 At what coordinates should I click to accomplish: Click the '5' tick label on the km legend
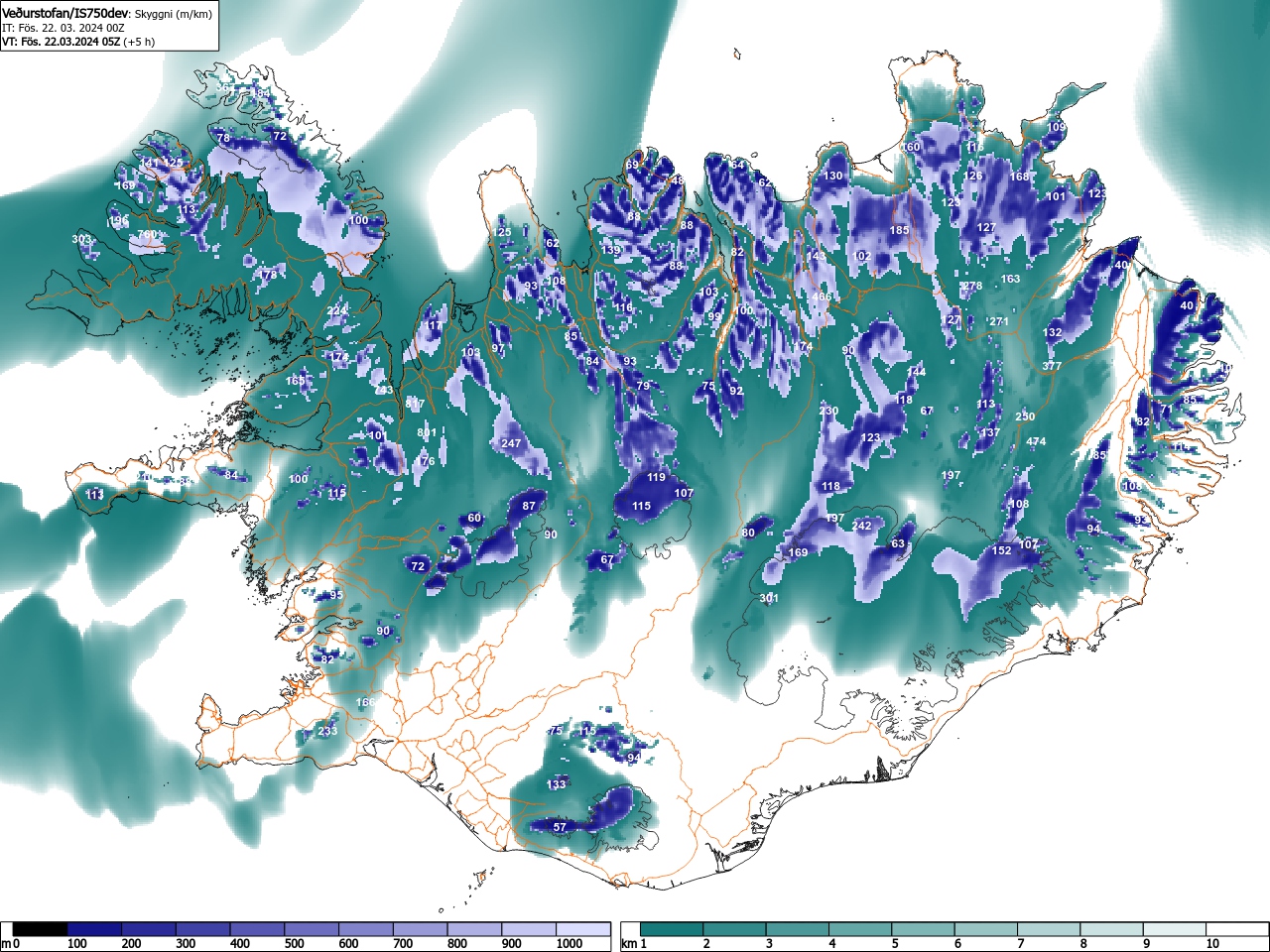click(895, 944)
